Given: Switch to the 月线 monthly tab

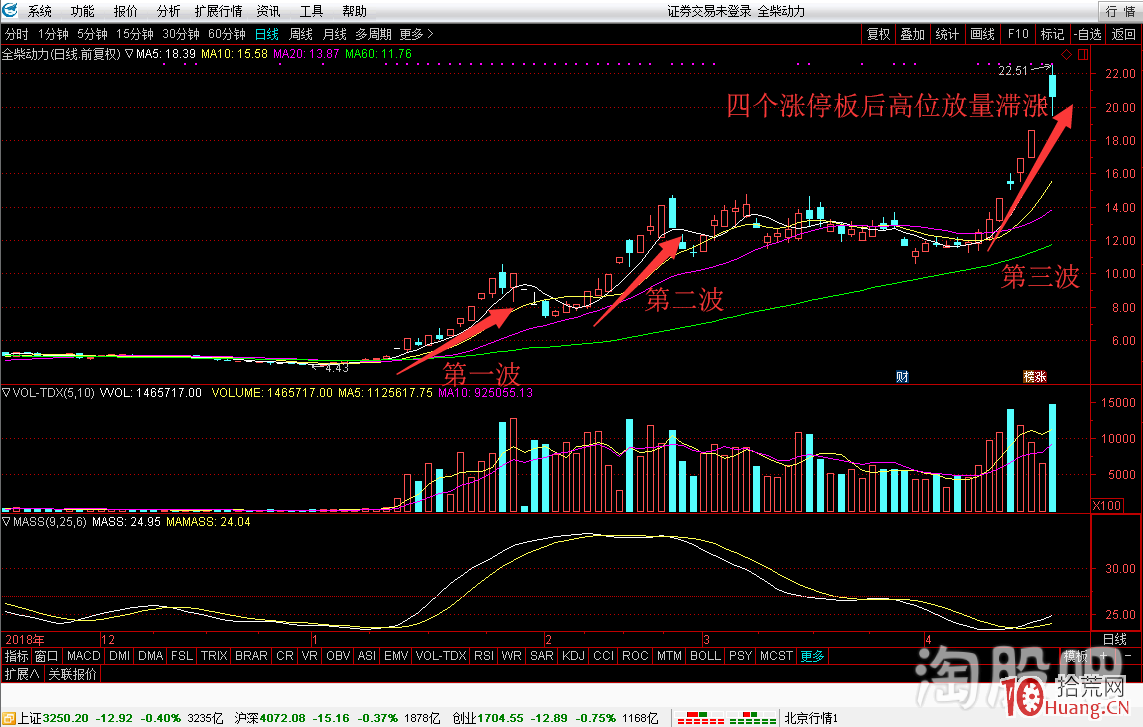Looking at the screenshot, I should [335, 34].
